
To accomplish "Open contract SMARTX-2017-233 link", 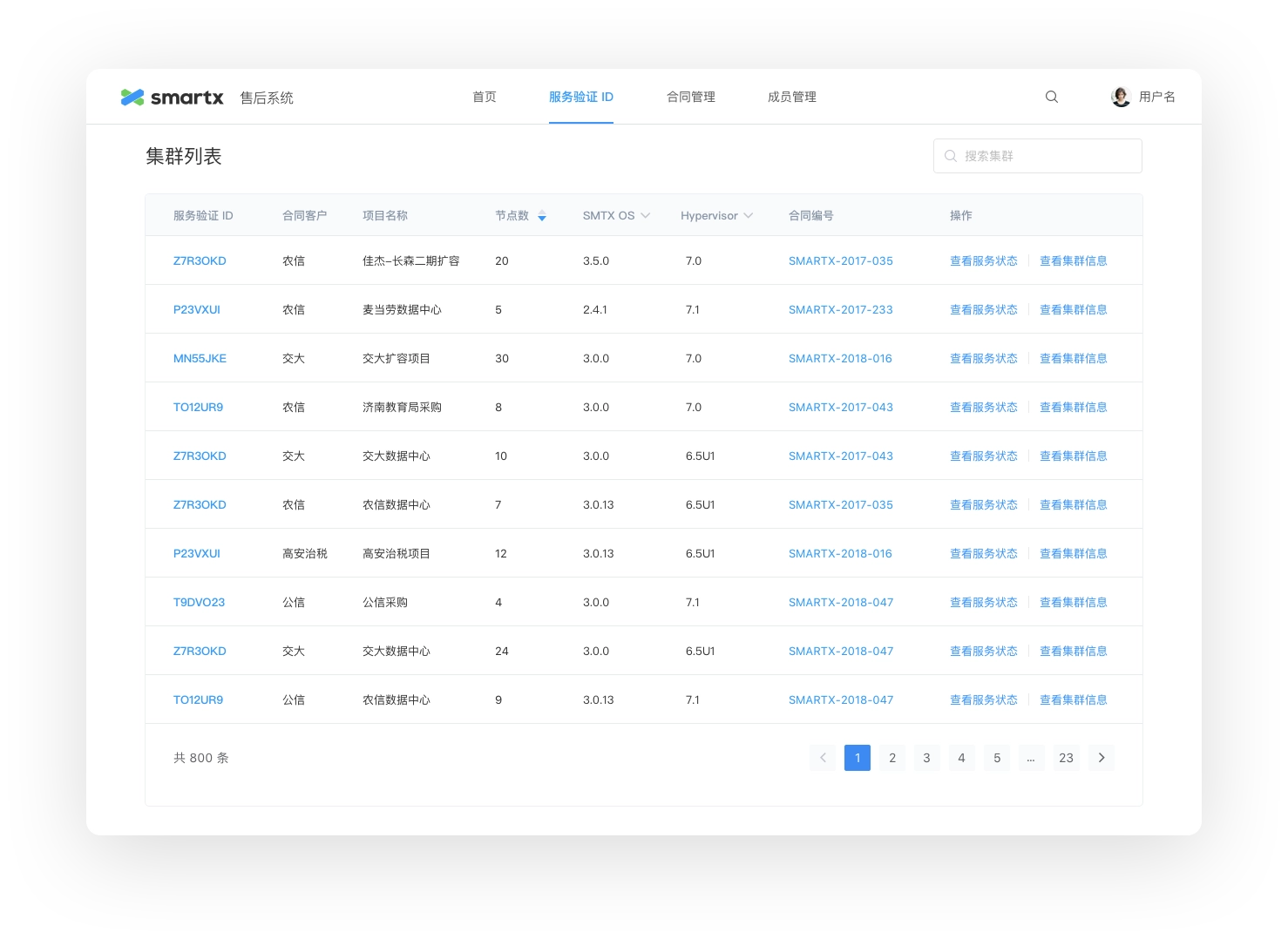I will coord(840,309).
